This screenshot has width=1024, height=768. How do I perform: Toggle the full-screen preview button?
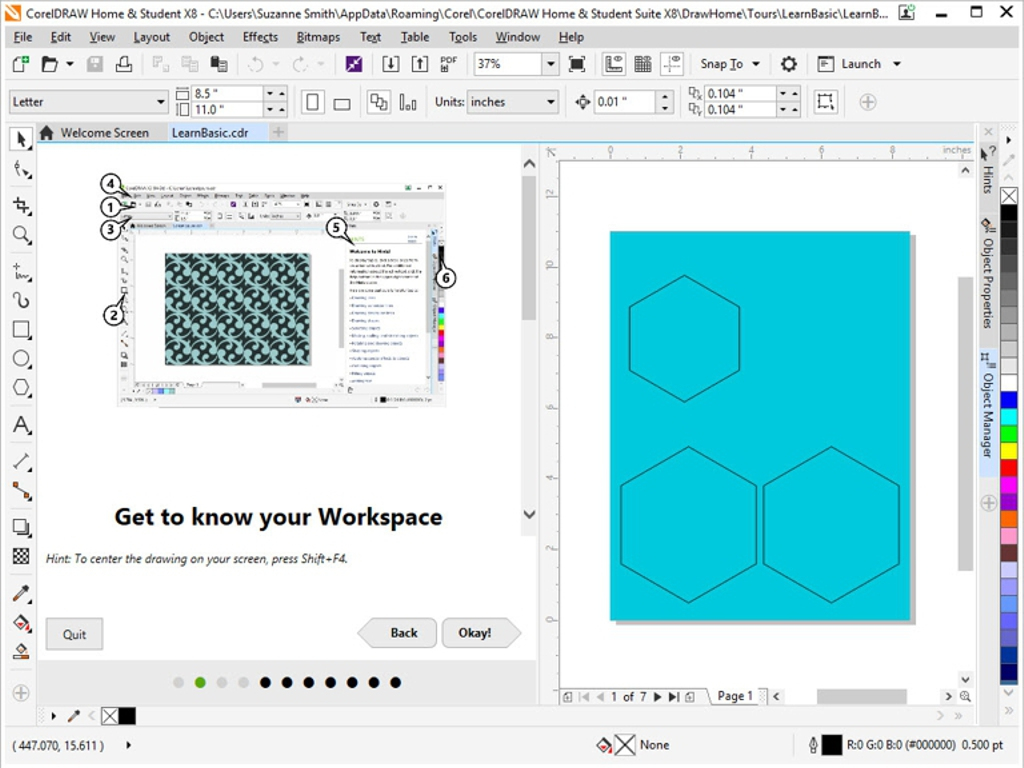577,64
